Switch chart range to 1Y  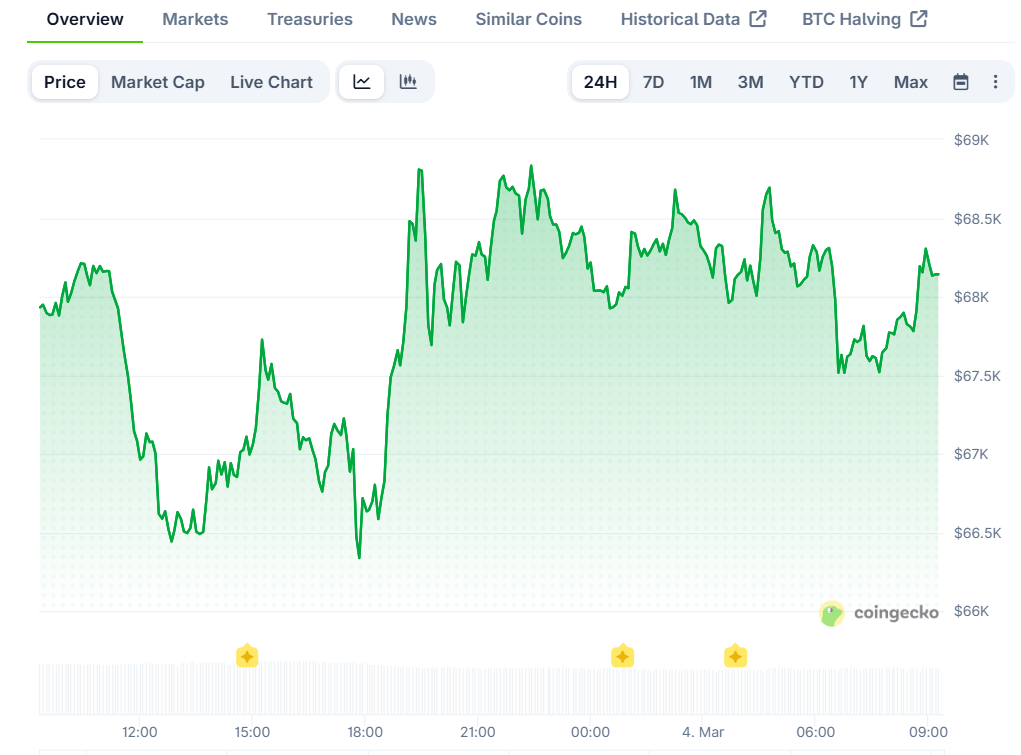tap(858, 82)
